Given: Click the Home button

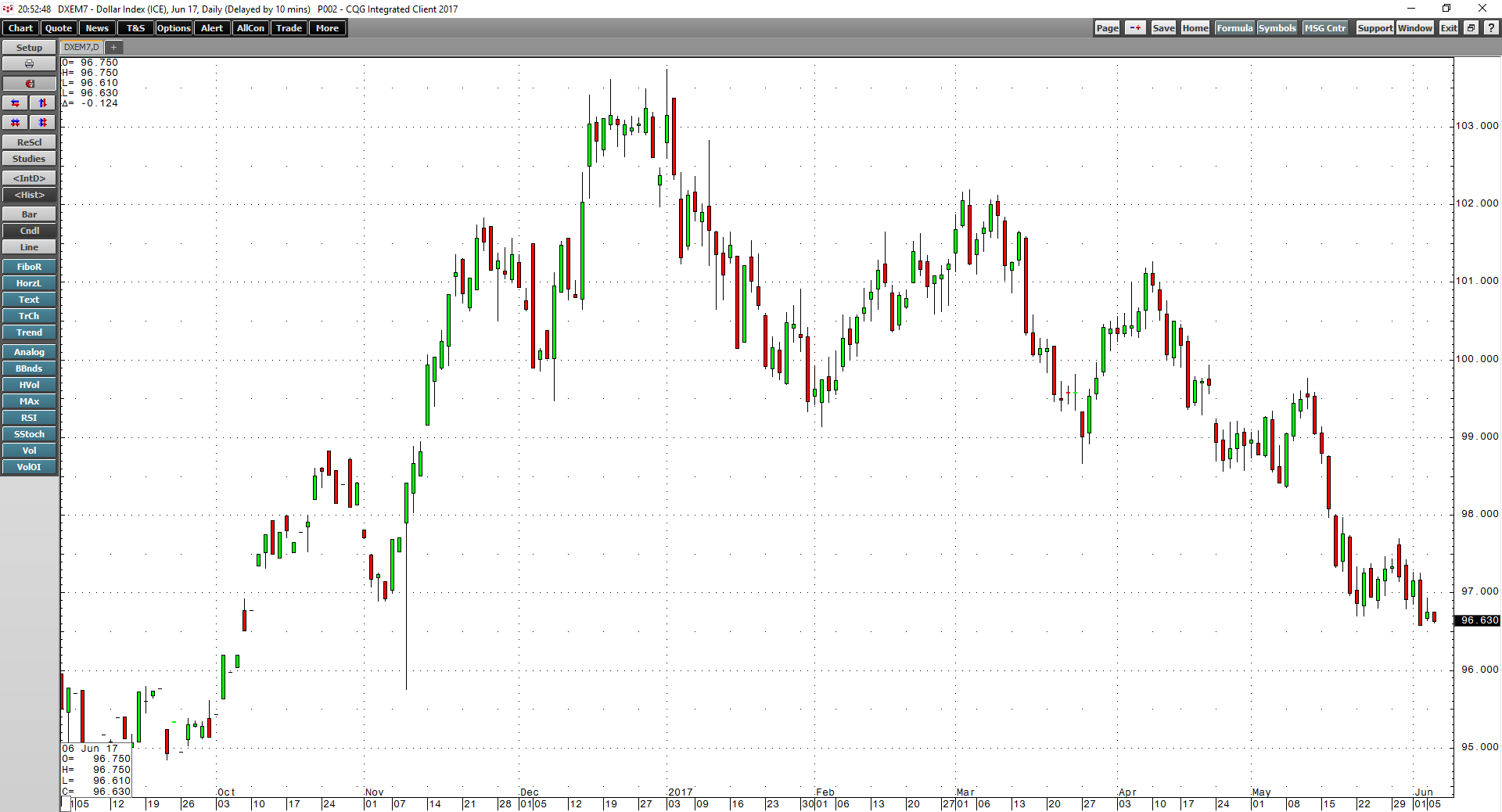Looking at the screenshot, I should tap(1195, 28).
